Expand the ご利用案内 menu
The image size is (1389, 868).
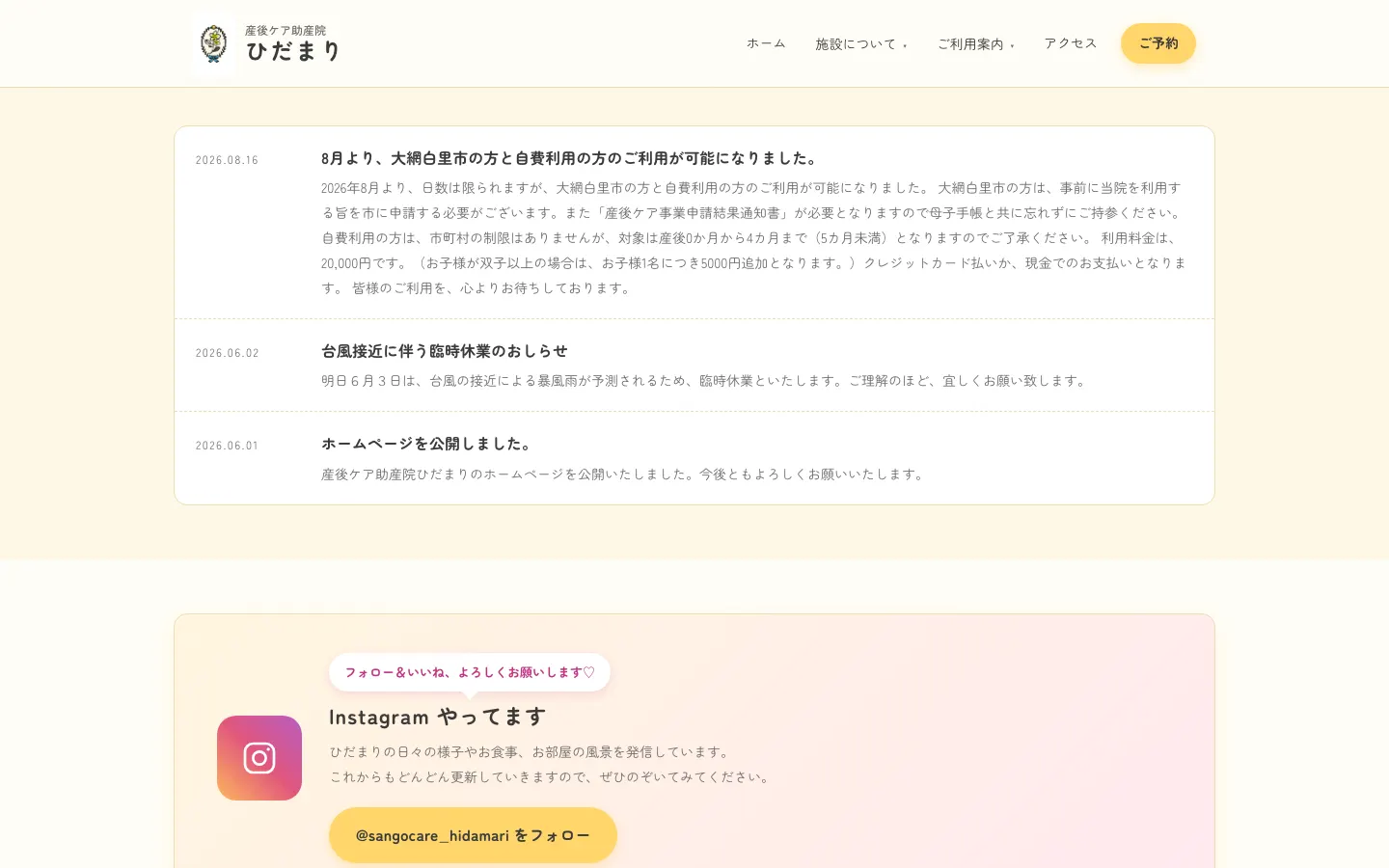click(976, 43)
